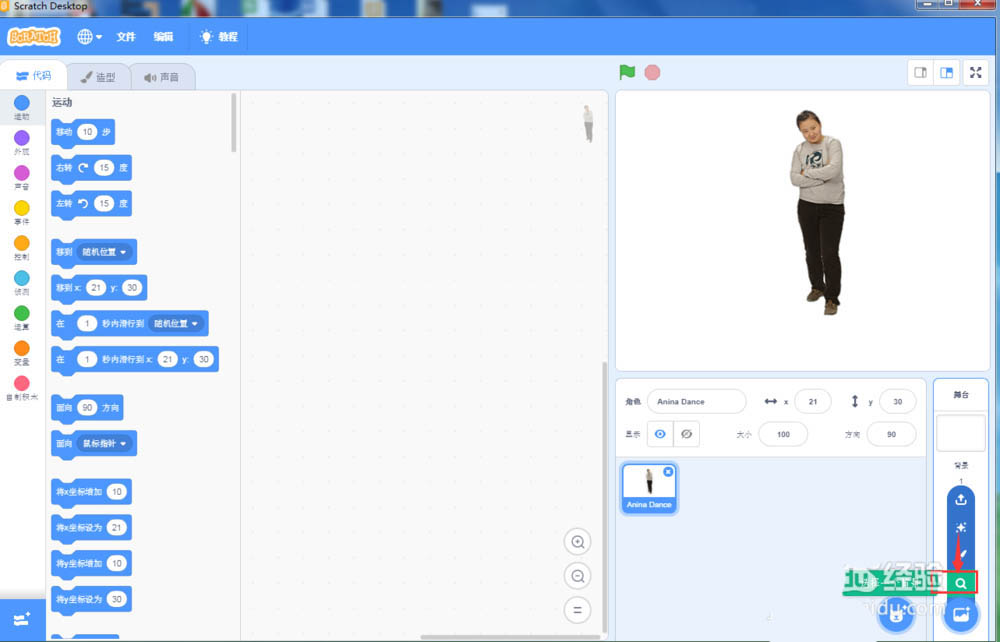Screen dimensions: 1000x642
Task: Open the 文件 (File) menu
Action: pyautogui.click(x=126, y=36)
